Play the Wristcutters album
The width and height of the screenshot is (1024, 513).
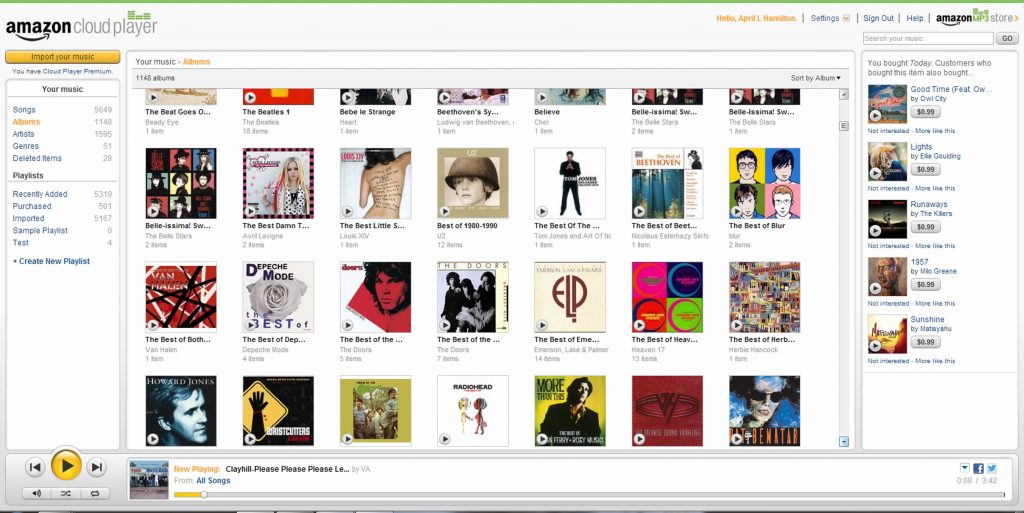pyautogui.click(x=250, y=439)
